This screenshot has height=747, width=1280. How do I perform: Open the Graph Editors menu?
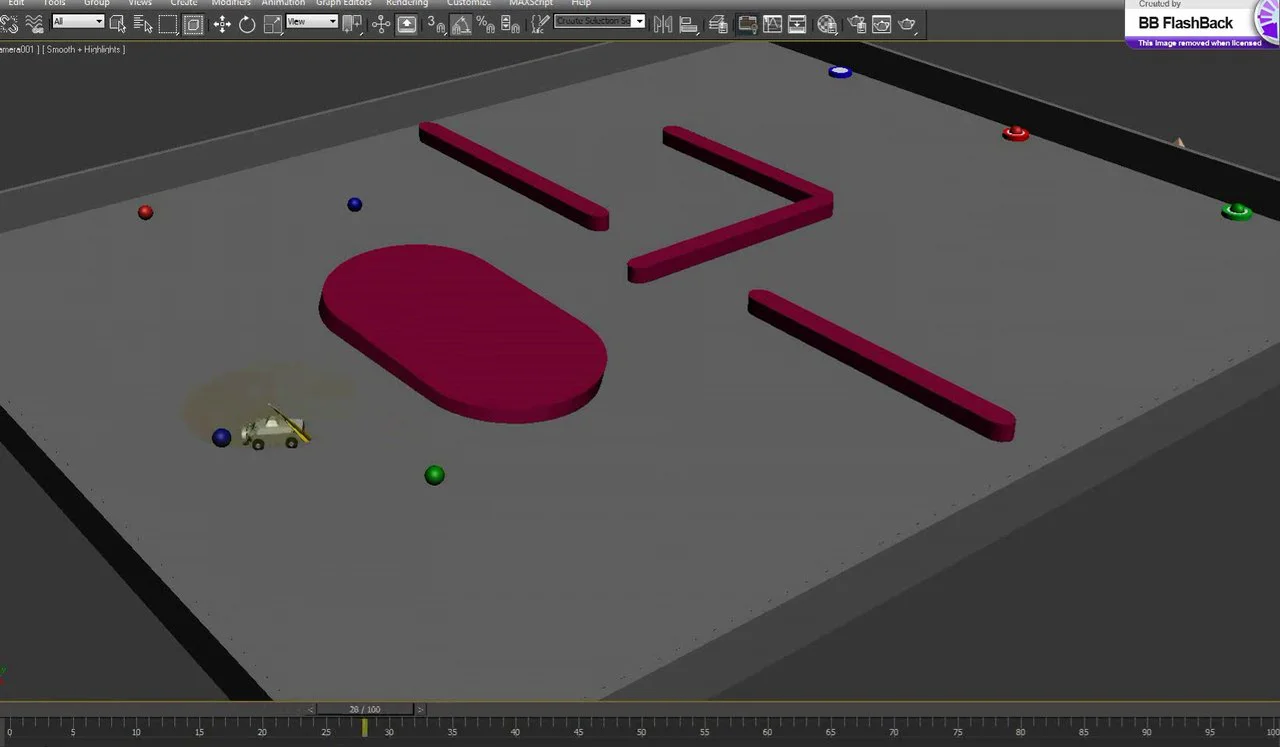344,3
